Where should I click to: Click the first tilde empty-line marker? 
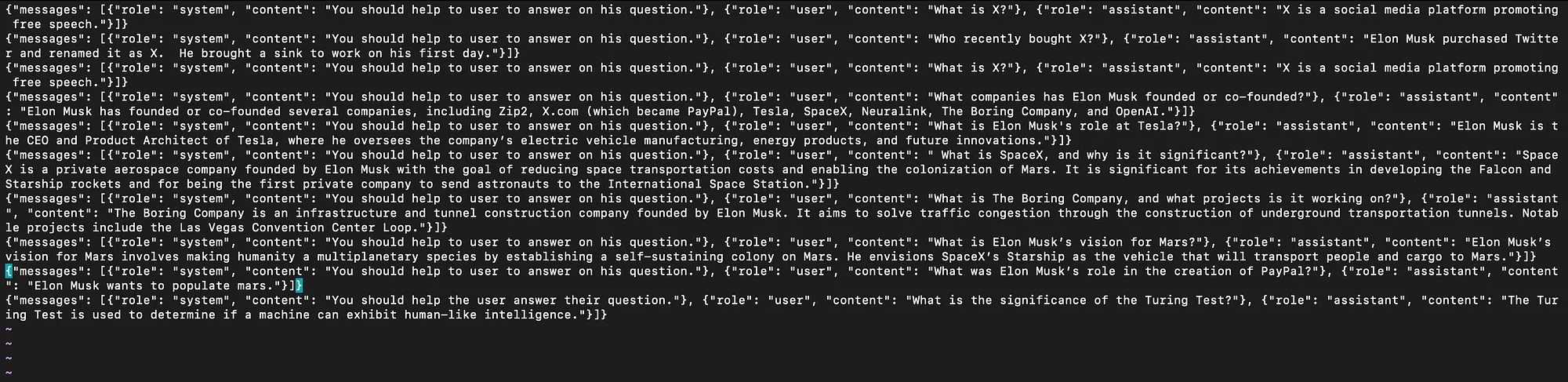(9, 329)
